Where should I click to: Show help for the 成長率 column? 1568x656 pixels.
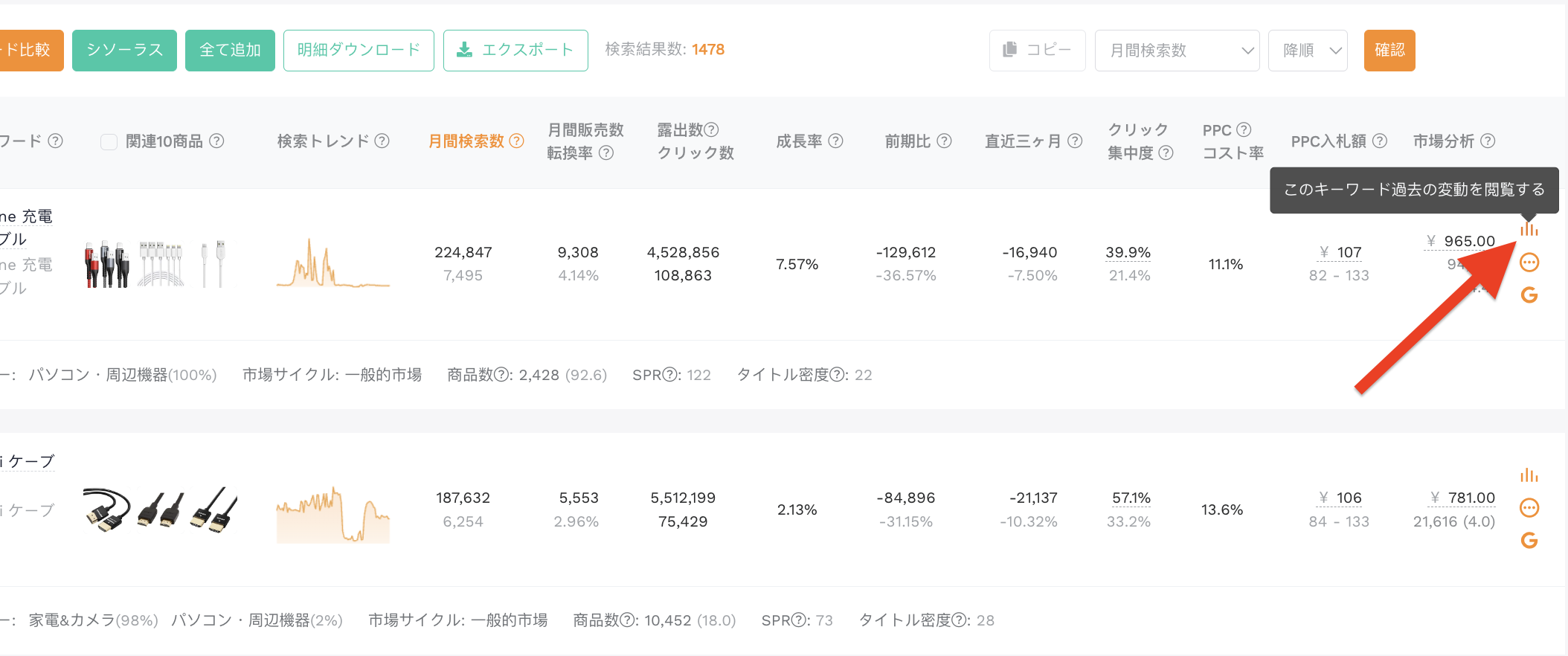(835, 141)
